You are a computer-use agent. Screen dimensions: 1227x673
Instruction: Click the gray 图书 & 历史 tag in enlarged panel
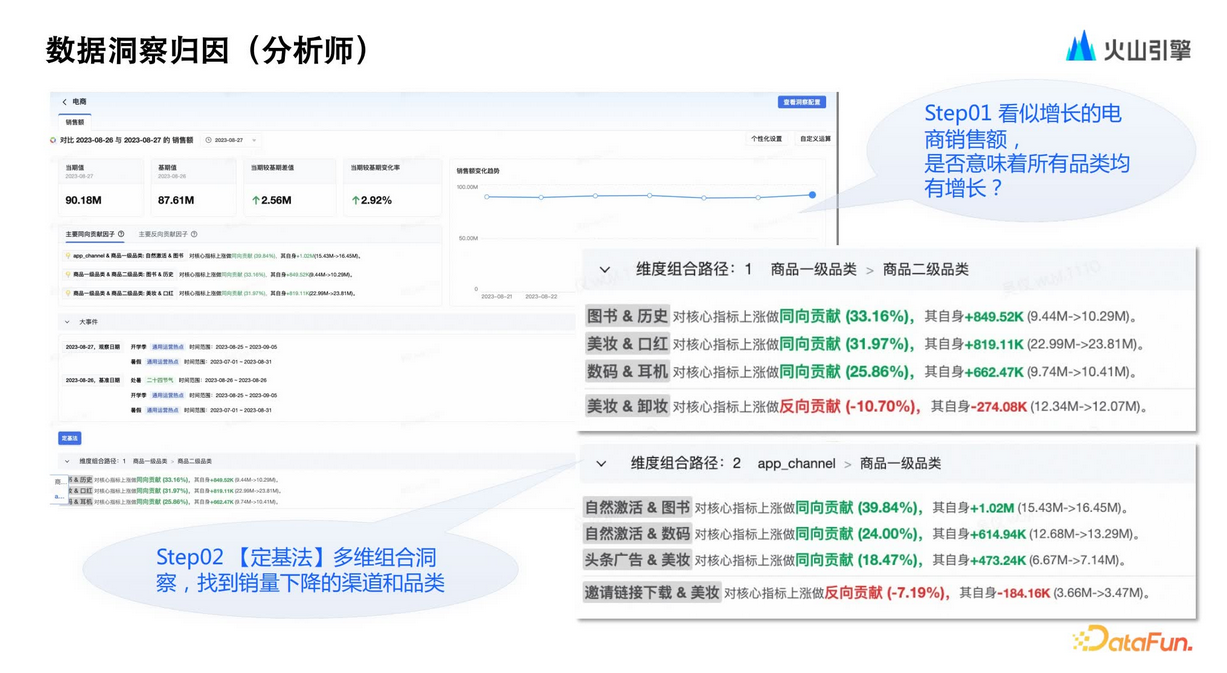[627, 317]
